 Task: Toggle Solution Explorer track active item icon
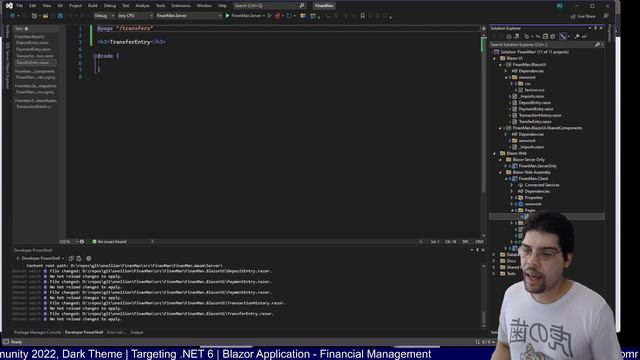coord(563,36)
